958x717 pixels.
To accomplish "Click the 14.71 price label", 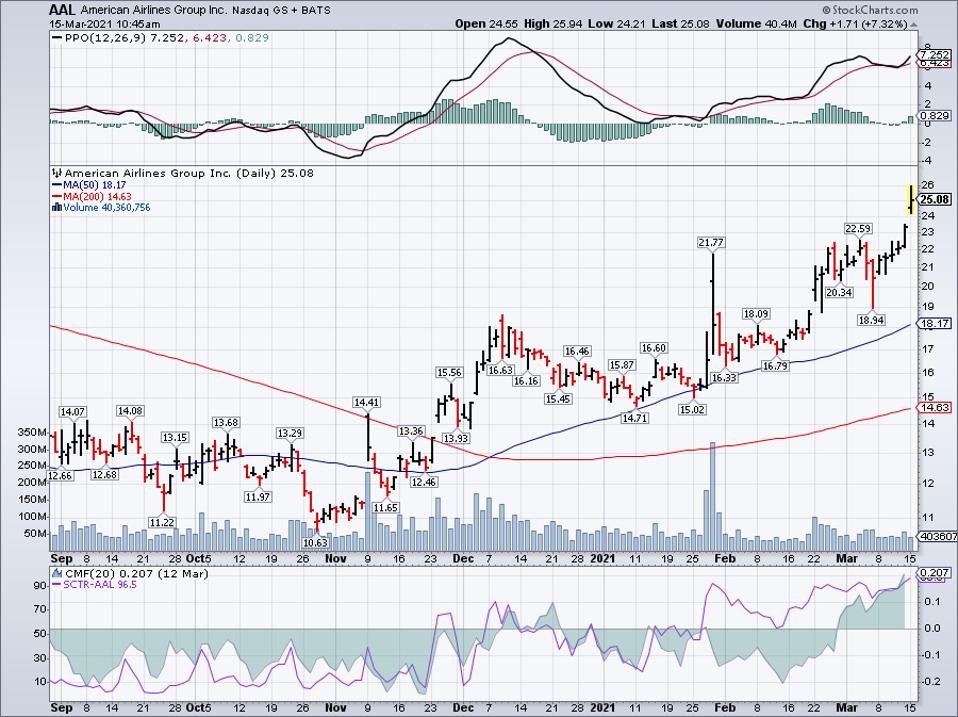I will coord(634,418).
